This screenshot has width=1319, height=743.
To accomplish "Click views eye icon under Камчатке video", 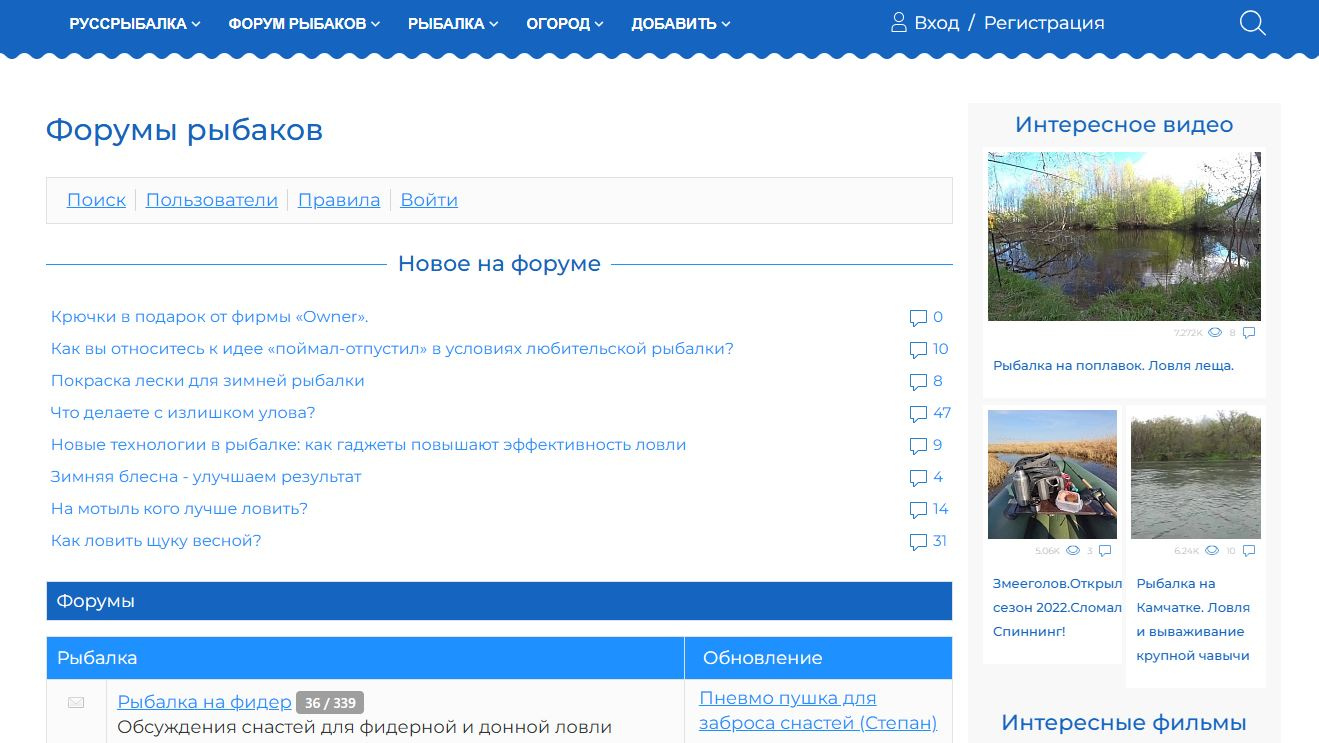I will pos(1212,550).
